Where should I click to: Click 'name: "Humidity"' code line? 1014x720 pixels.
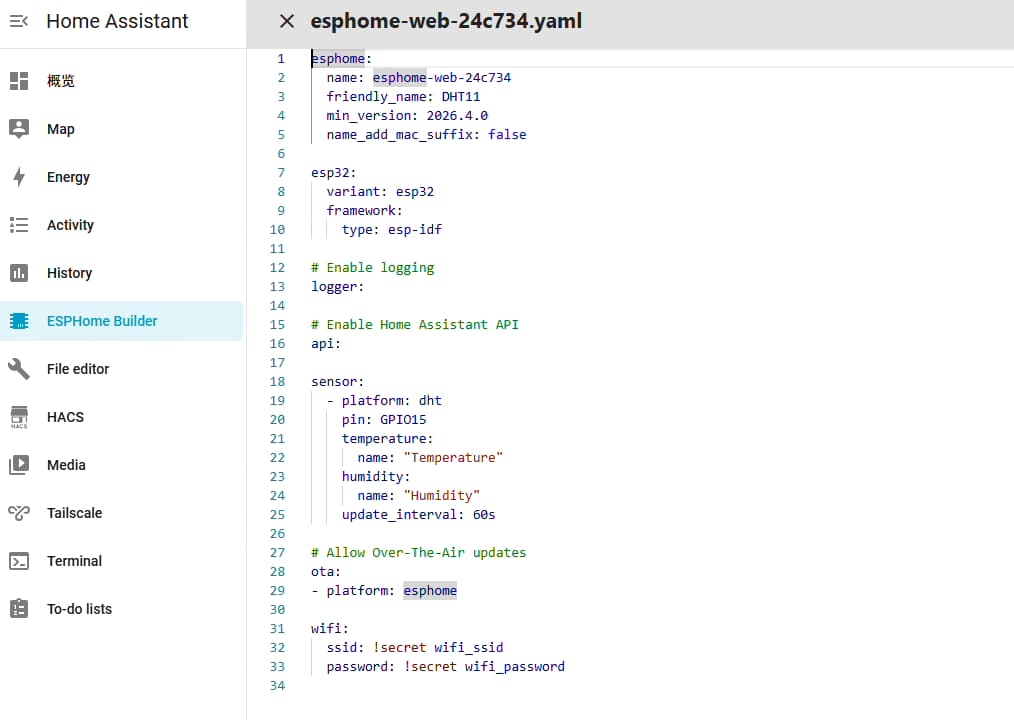coord(418,496)
